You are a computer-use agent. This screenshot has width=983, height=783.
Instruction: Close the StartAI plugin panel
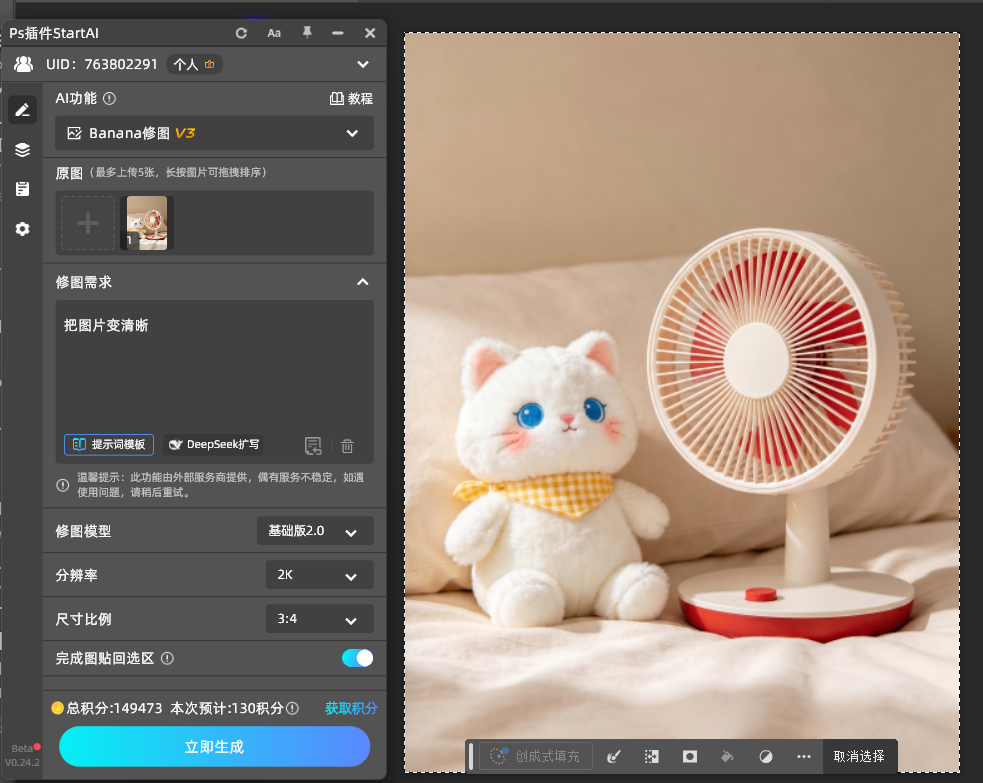coord(370,33)
